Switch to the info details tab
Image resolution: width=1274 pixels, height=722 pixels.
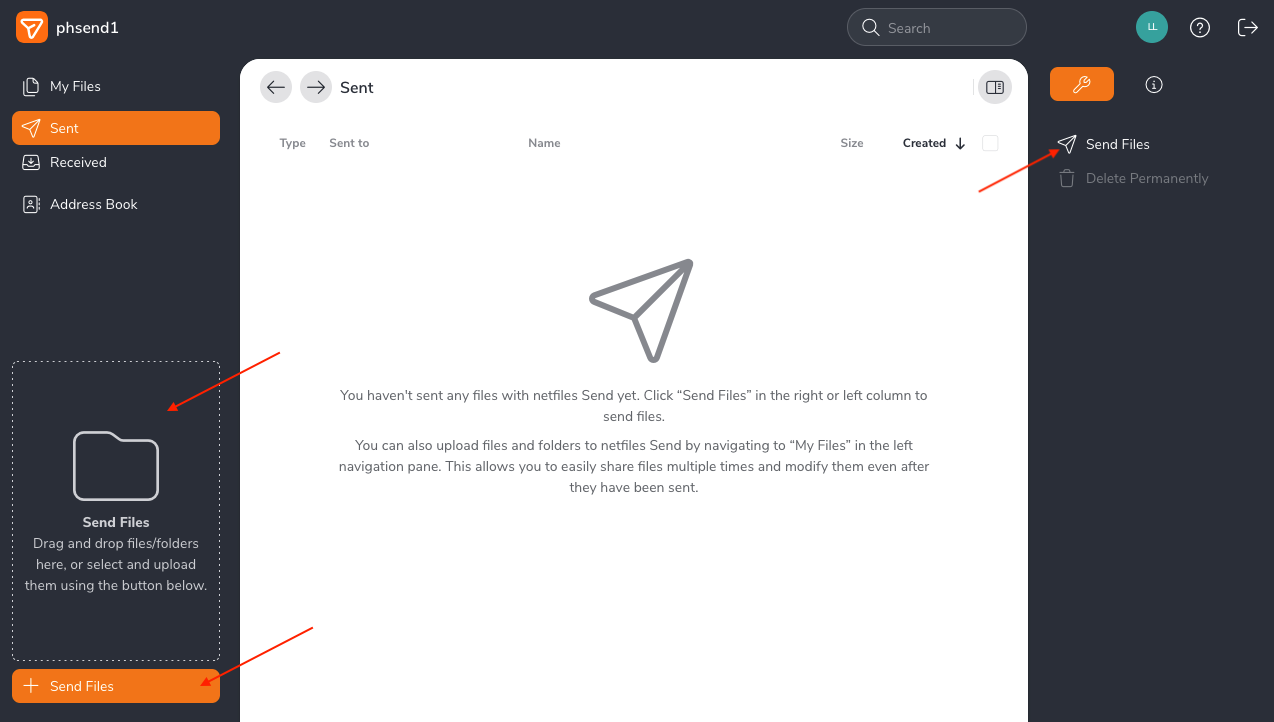pyautogui.click(x=1153, y=85)
